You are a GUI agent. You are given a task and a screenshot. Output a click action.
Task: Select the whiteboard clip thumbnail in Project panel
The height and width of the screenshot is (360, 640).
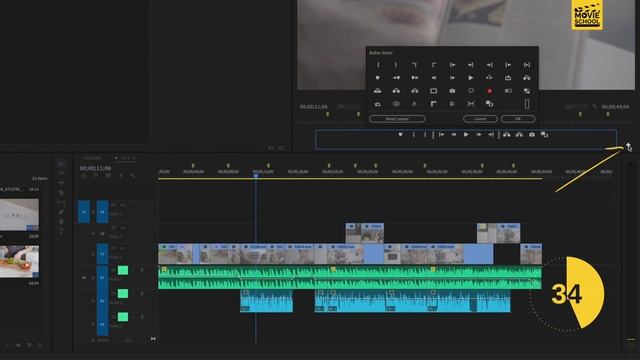[x=19, y=215]
